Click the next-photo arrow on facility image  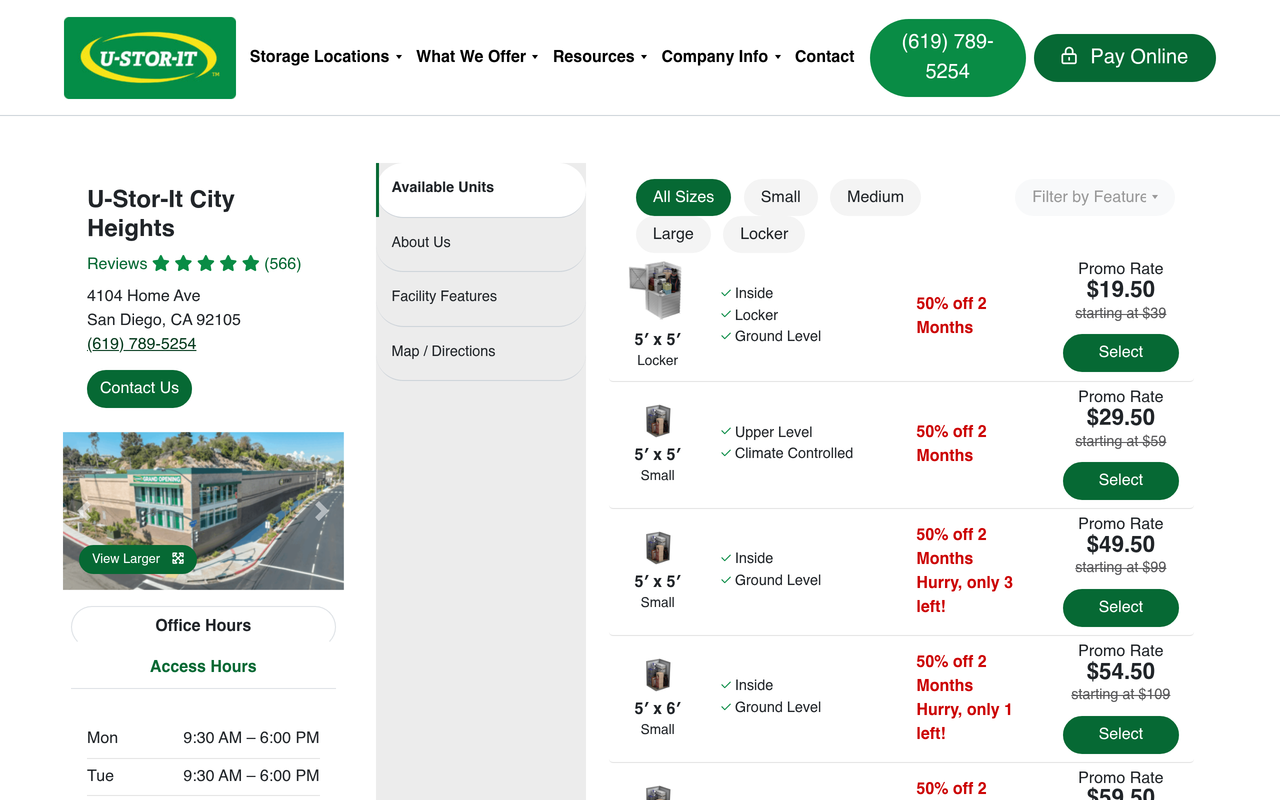(321, 511)
